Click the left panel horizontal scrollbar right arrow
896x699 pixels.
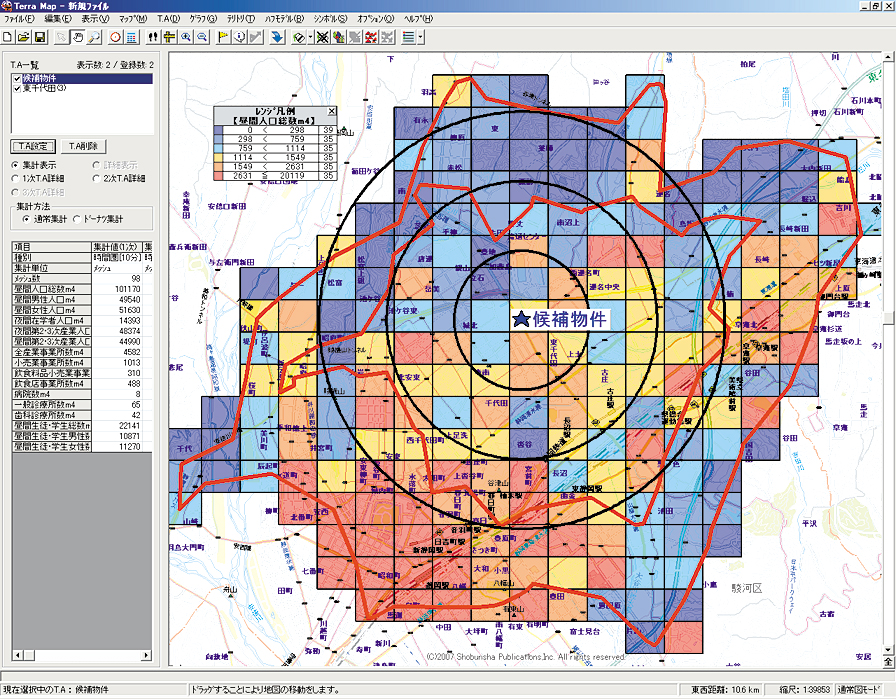(147, 655)
